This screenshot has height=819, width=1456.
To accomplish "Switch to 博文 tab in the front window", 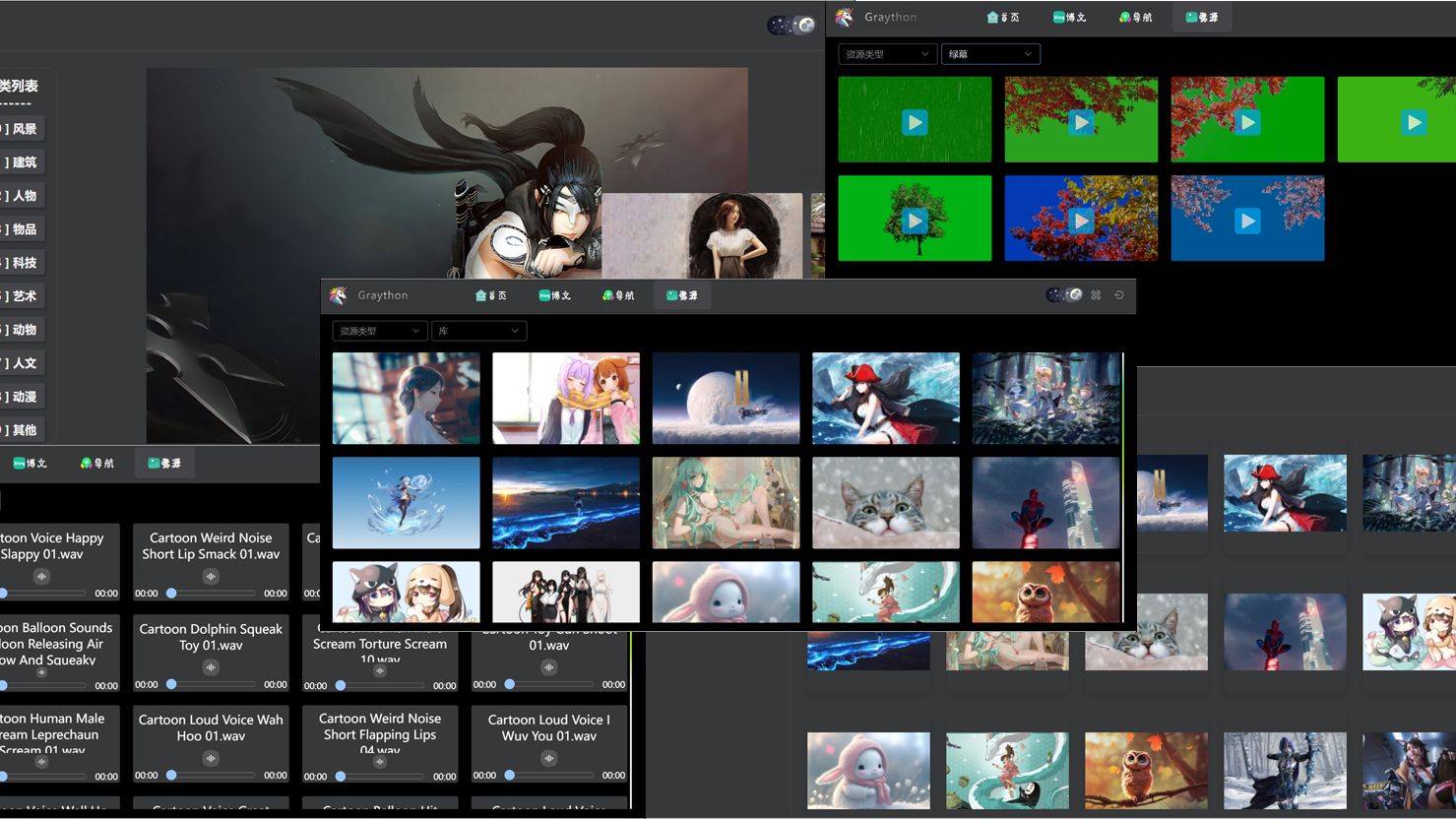I will tap(554, 295).
